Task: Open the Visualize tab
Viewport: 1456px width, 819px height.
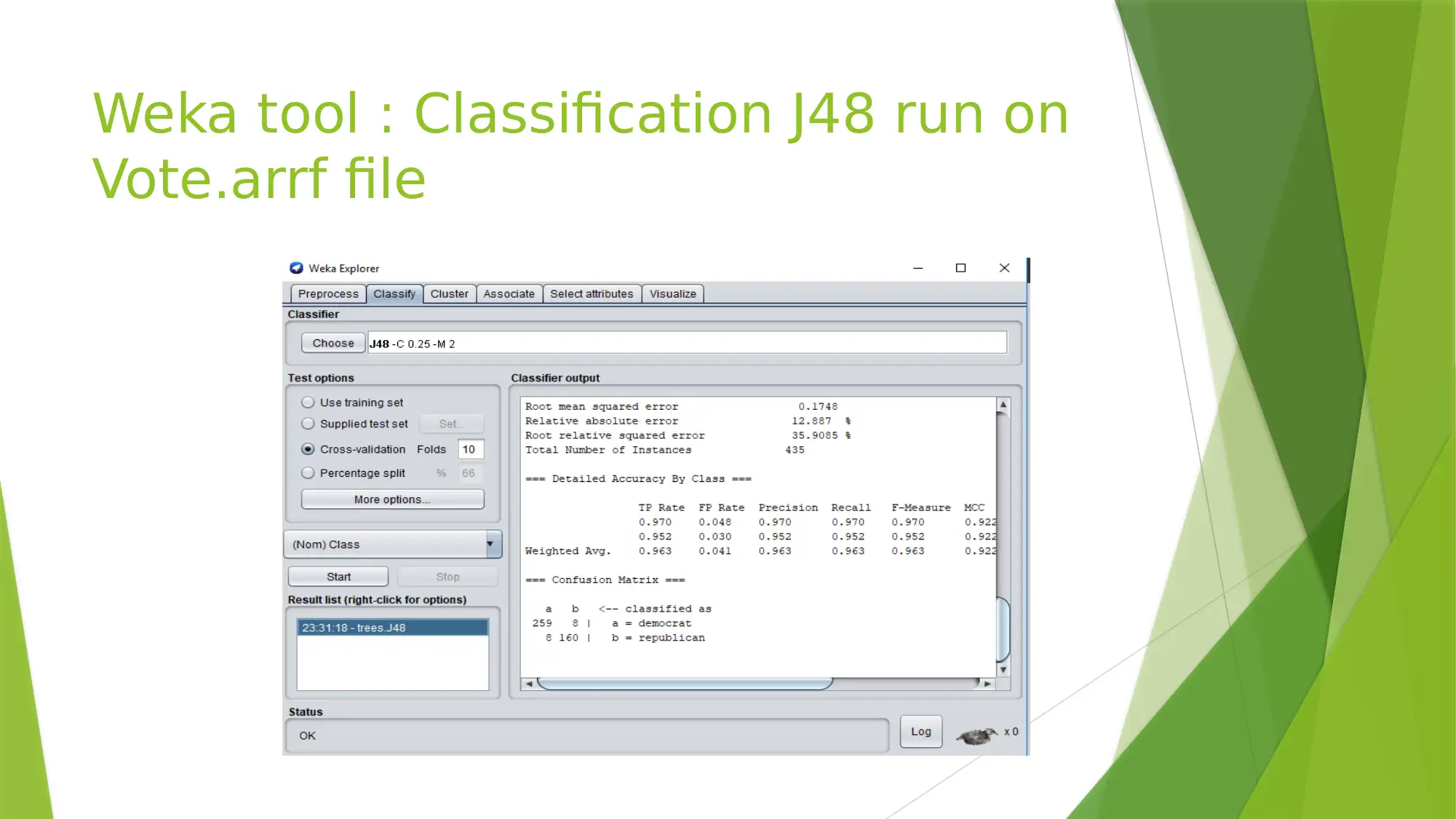Action: (673, 294)
